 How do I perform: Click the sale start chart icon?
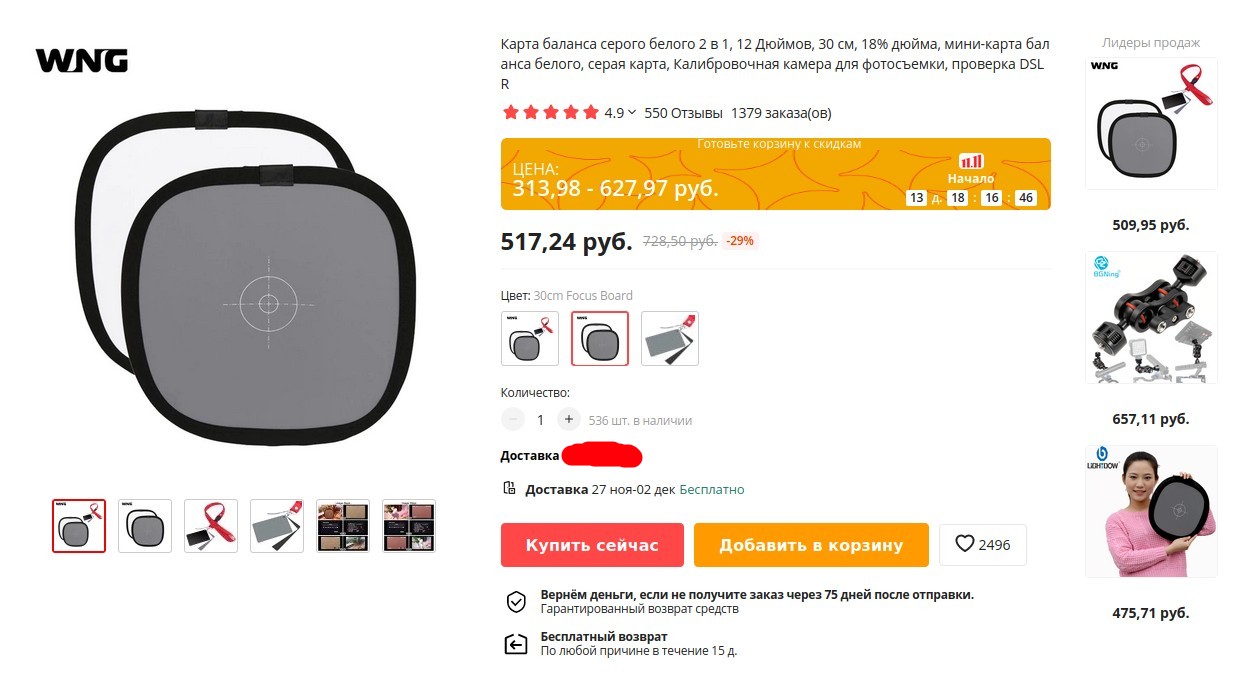click(971, 161)
